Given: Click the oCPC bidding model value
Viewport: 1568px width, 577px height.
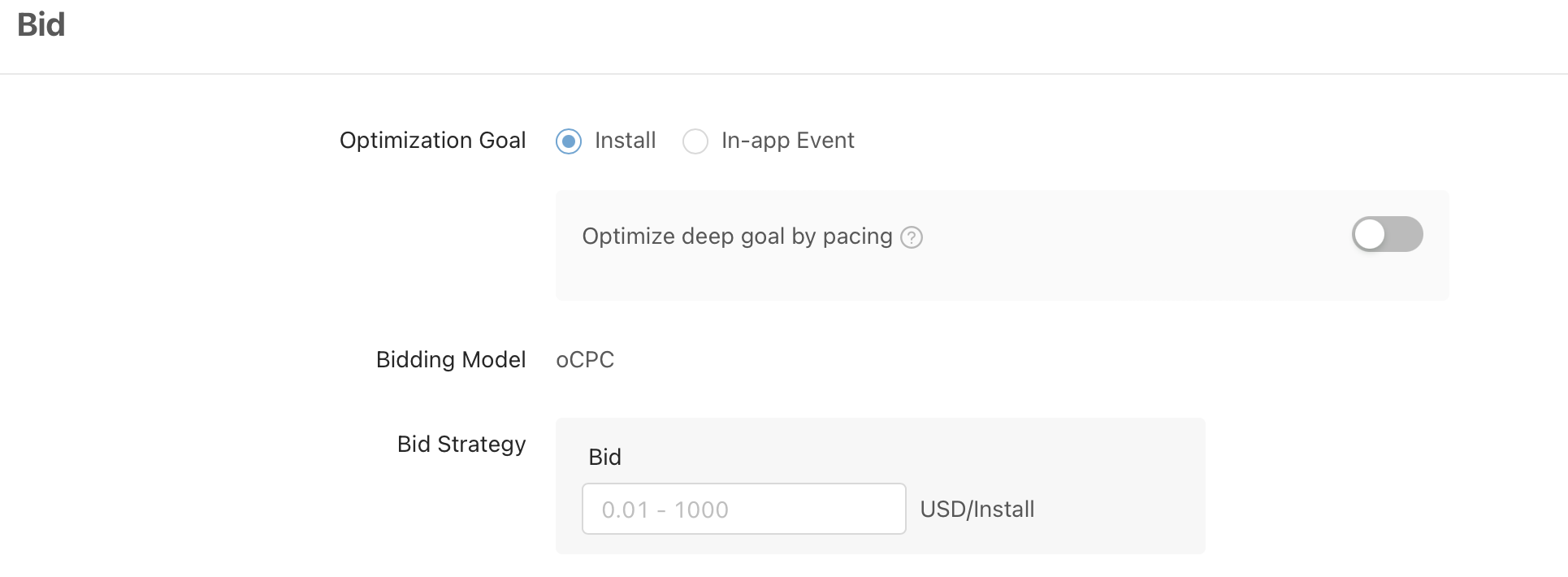Looking at the screenshot, I should 585,360.
